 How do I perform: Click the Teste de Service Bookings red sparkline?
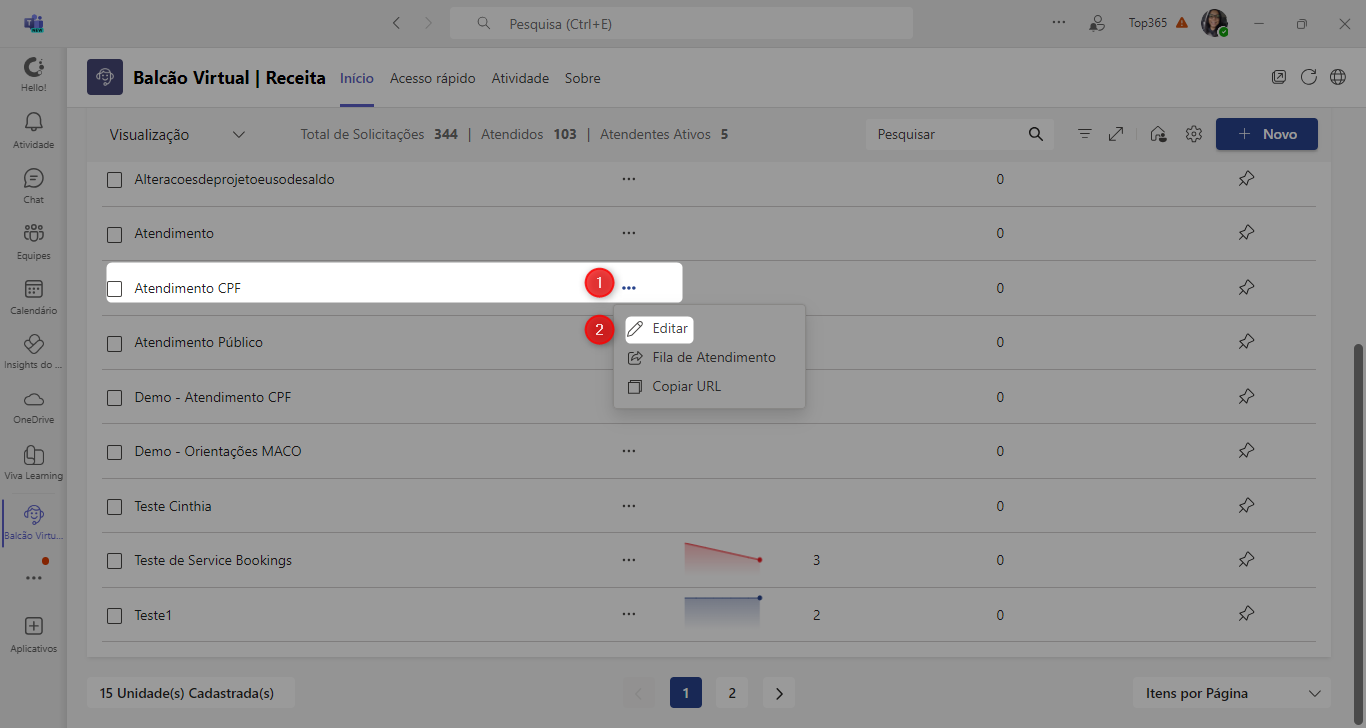(723, 558)
